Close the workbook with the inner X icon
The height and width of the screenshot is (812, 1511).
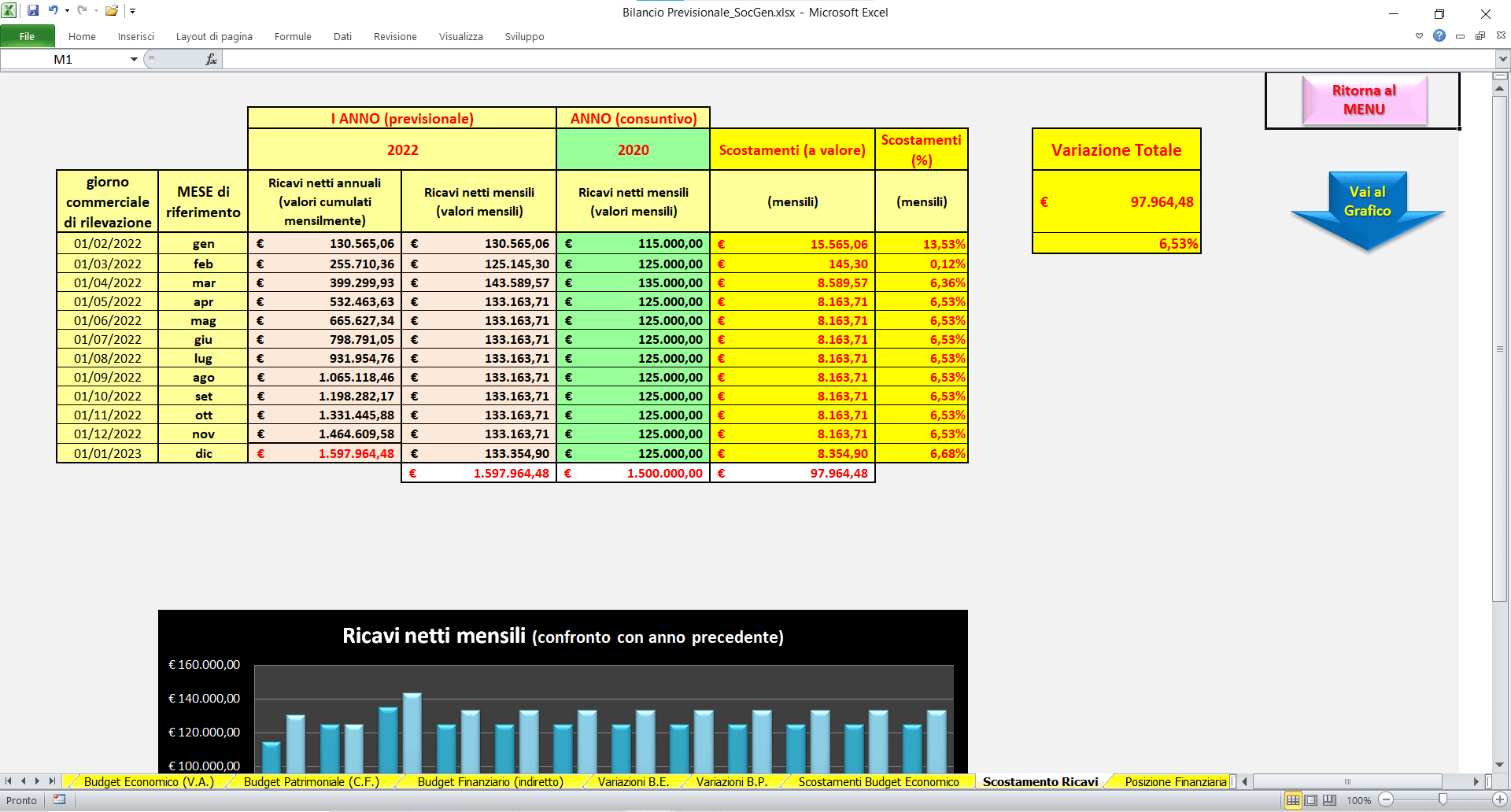[x=1501, y=35]
